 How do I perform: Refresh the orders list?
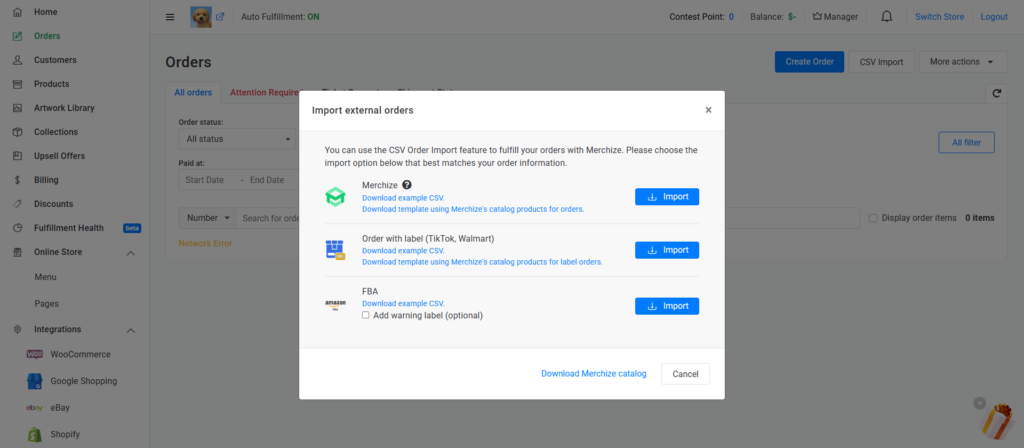pos(997,93)
